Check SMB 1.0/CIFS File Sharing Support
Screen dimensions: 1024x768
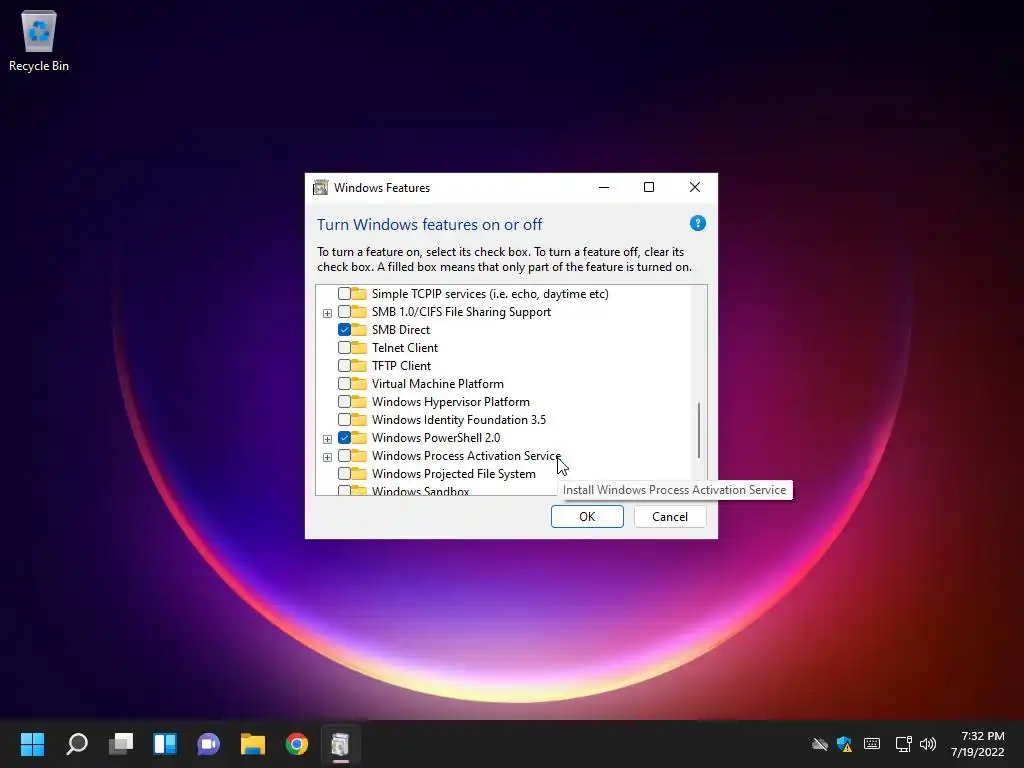coord(344,312)
